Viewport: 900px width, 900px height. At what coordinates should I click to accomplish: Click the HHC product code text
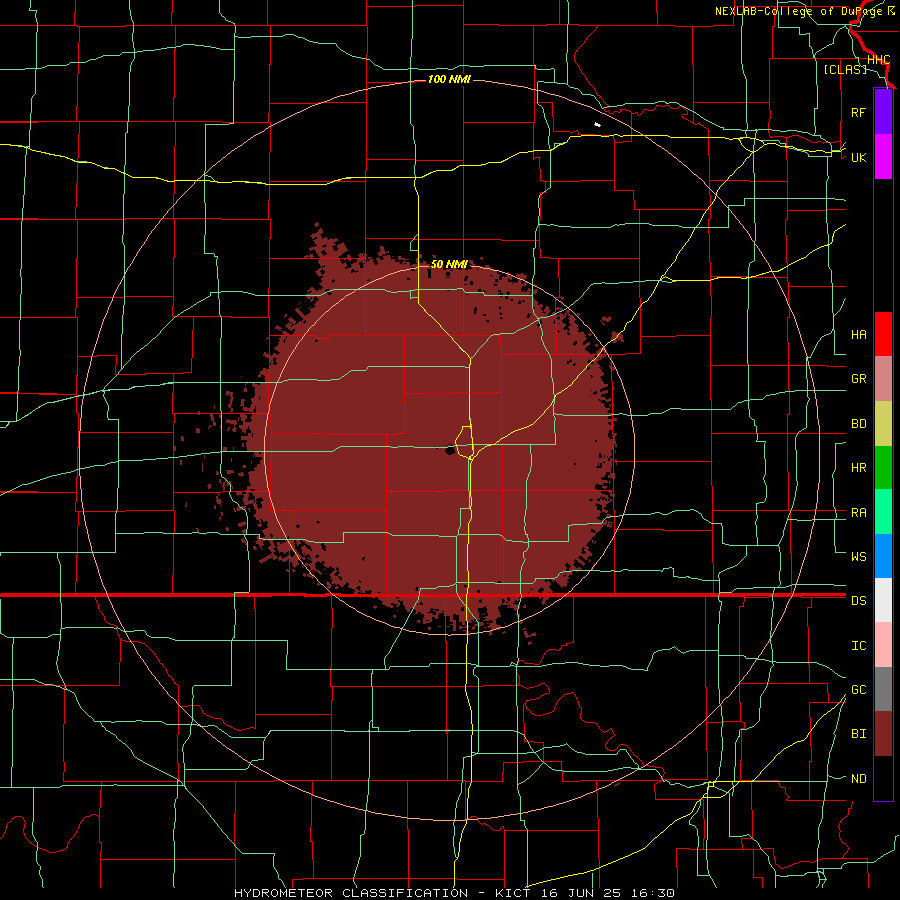(878, 60)
